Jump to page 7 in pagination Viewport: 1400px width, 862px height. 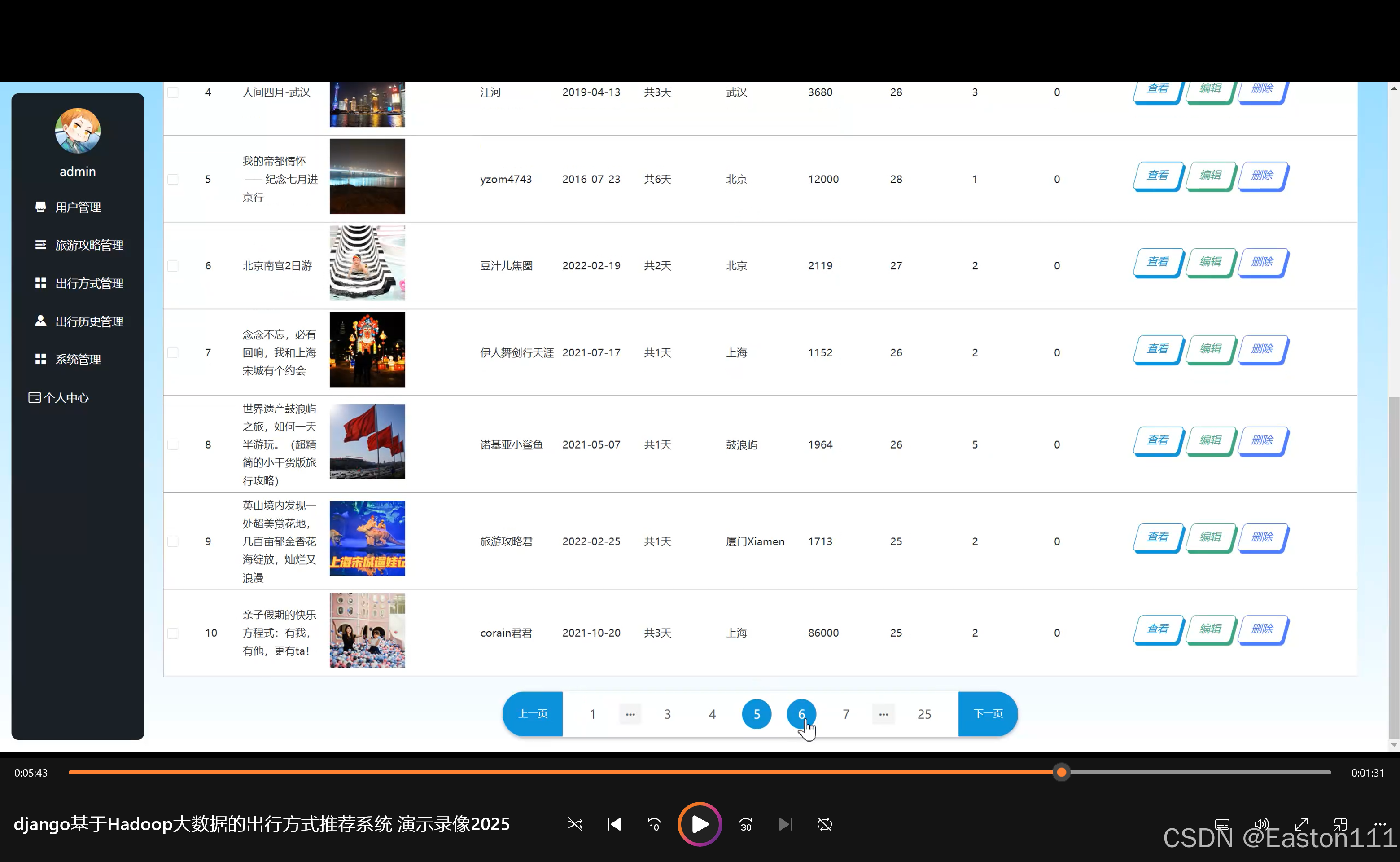[x=846, y=714]
